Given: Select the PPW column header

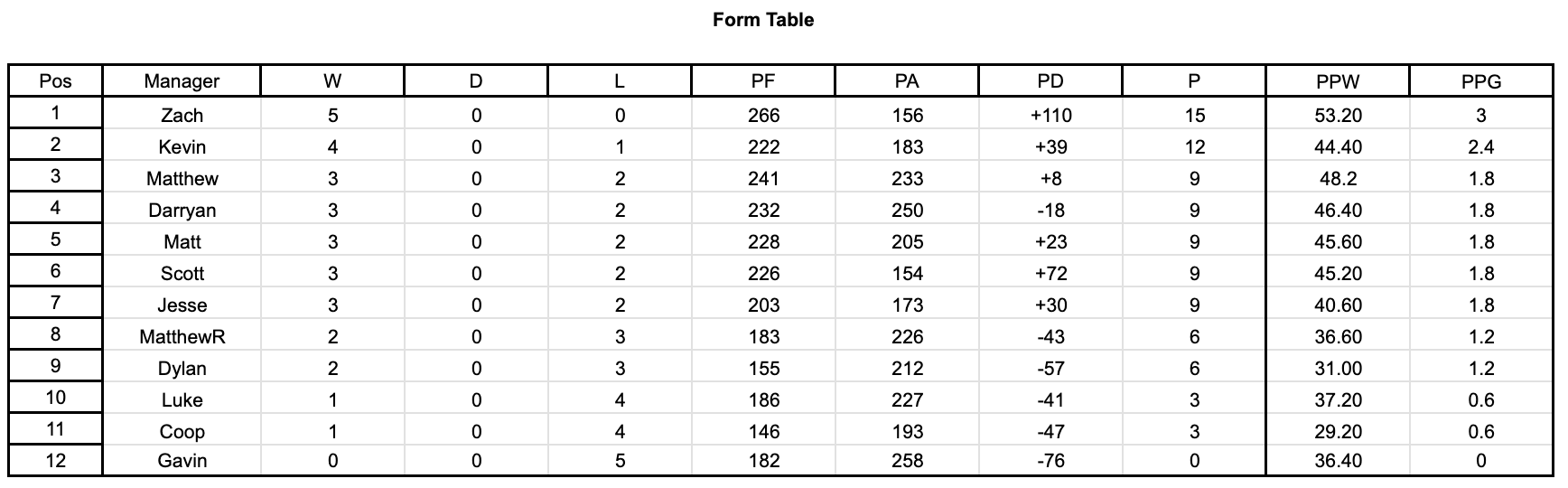Looking at the screenshot, I should pos(1338,81).
